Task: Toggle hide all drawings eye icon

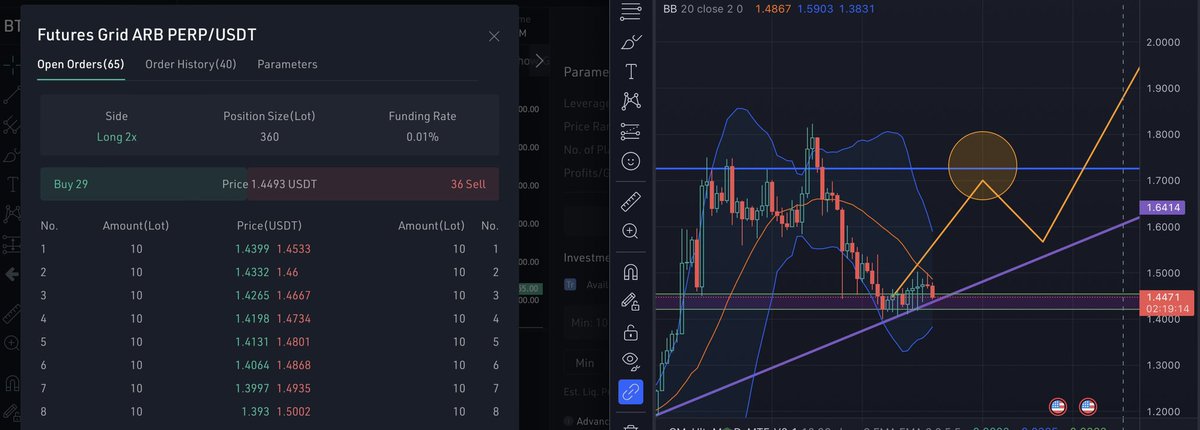Action: pyautogui.click(x=631, y=361)
